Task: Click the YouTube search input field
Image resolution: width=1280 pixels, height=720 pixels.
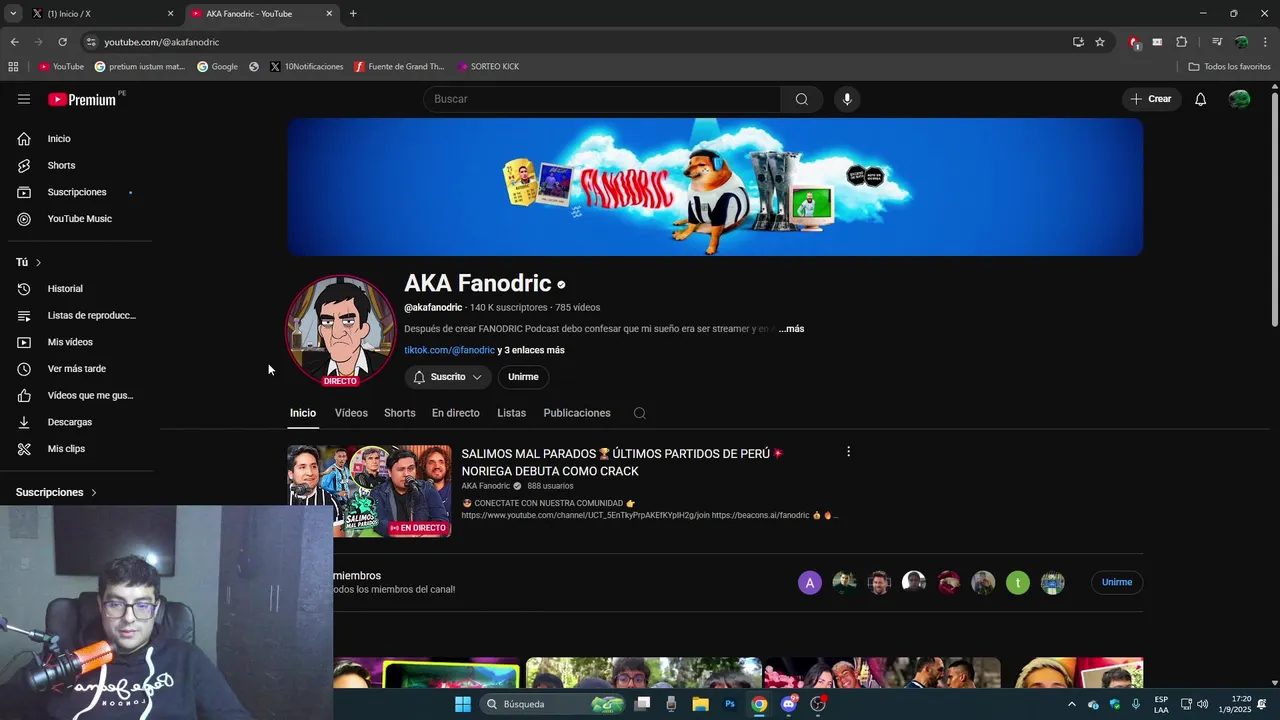Action: 602,99
